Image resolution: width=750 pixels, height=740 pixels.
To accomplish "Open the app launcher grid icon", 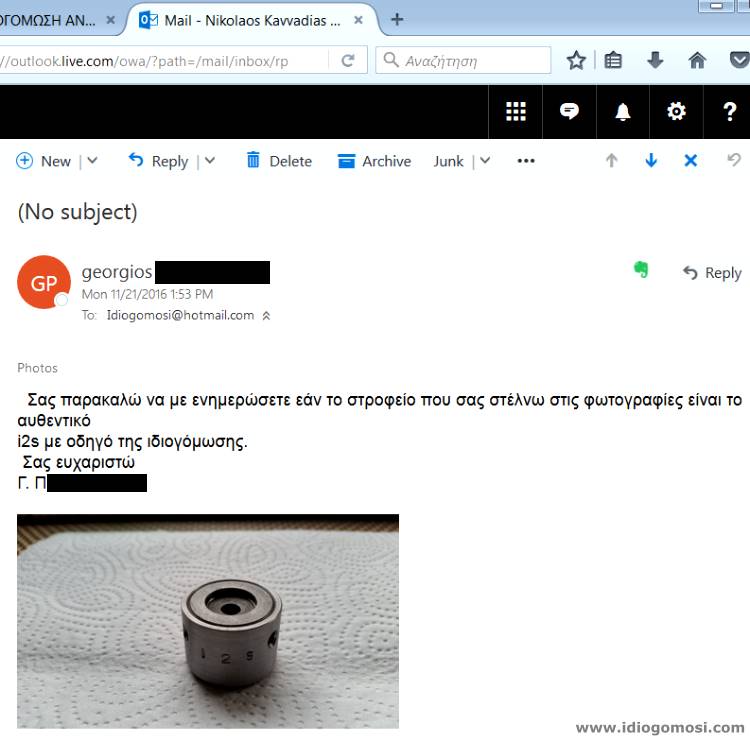I will coord(516,111).
